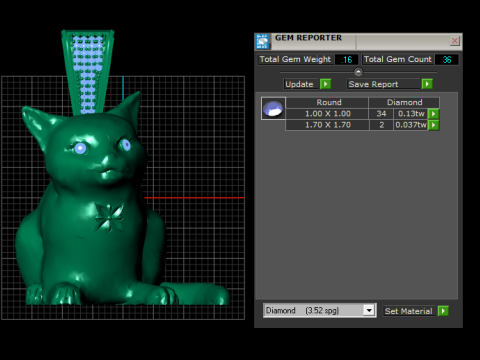This screenshot has height=360, width=480.
Task: Click the Set Material label
Action: tap(409, 311)
